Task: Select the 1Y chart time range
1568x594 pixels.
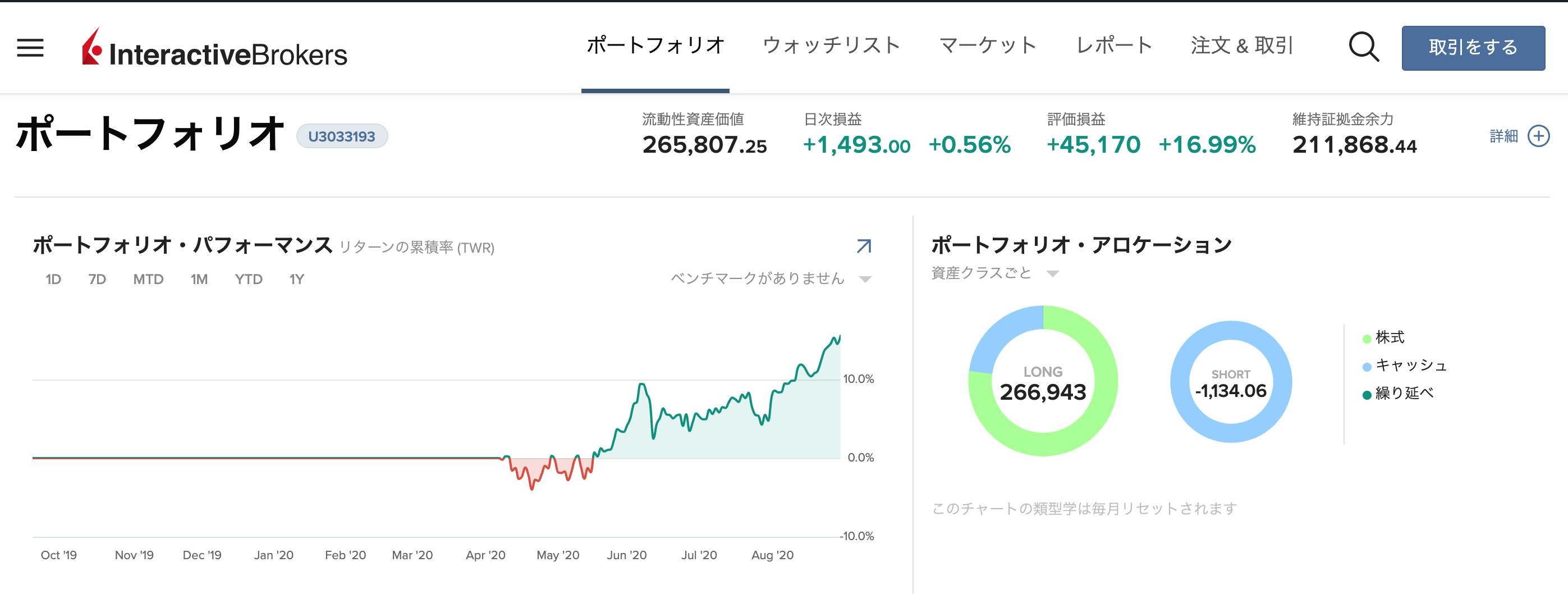Action: (x=299, y=278)
